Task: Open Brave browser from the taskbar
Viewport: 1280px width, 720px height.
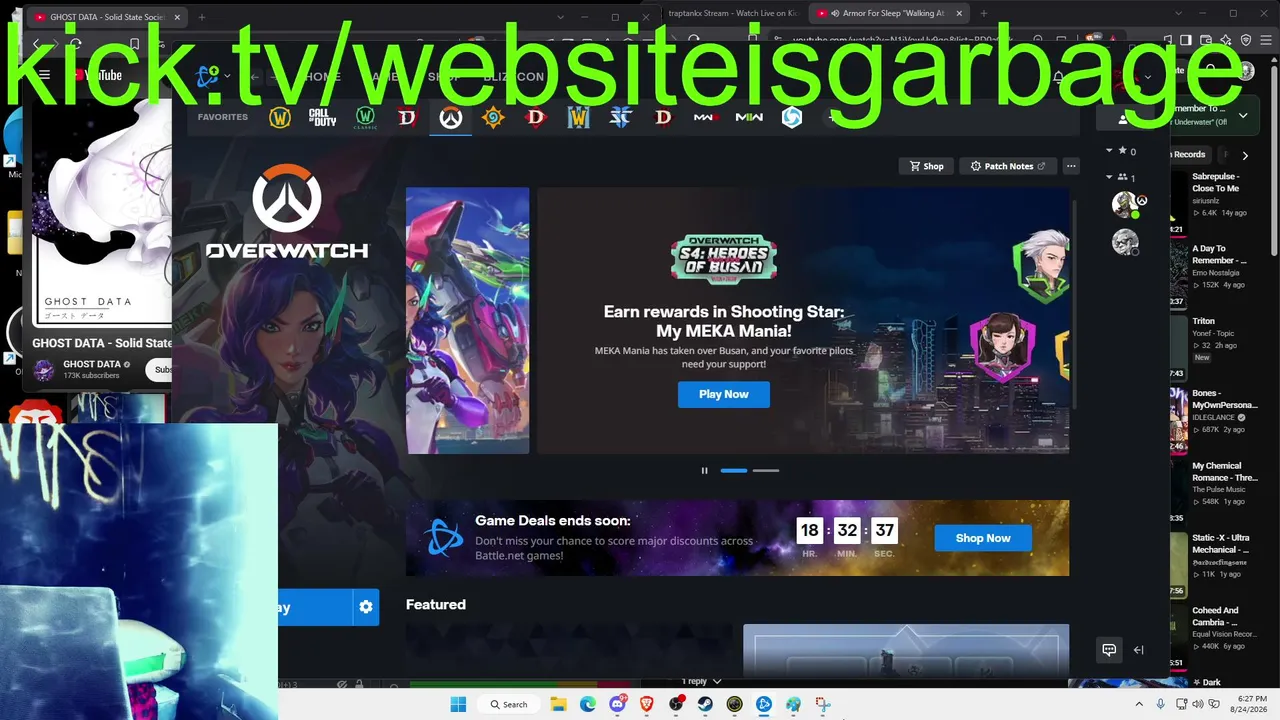Action: click(x=646, y=704)
